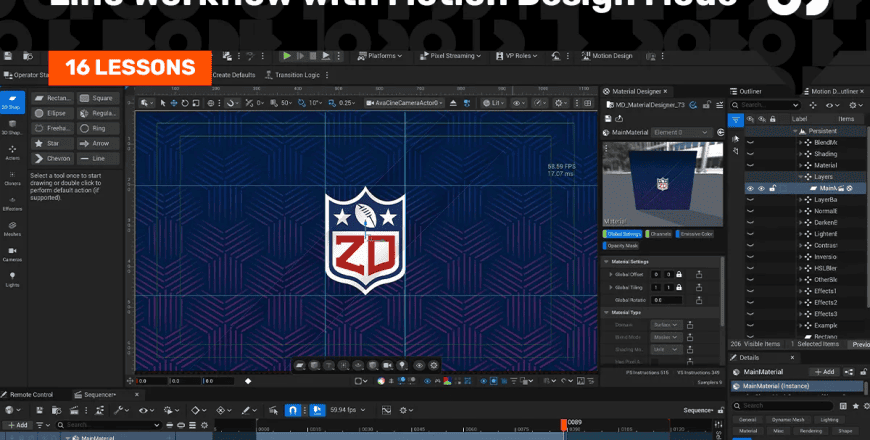The image size is (870, 440).
Task: Switch to the Motion Design Outliner tab
Action: tap(834, 92)
